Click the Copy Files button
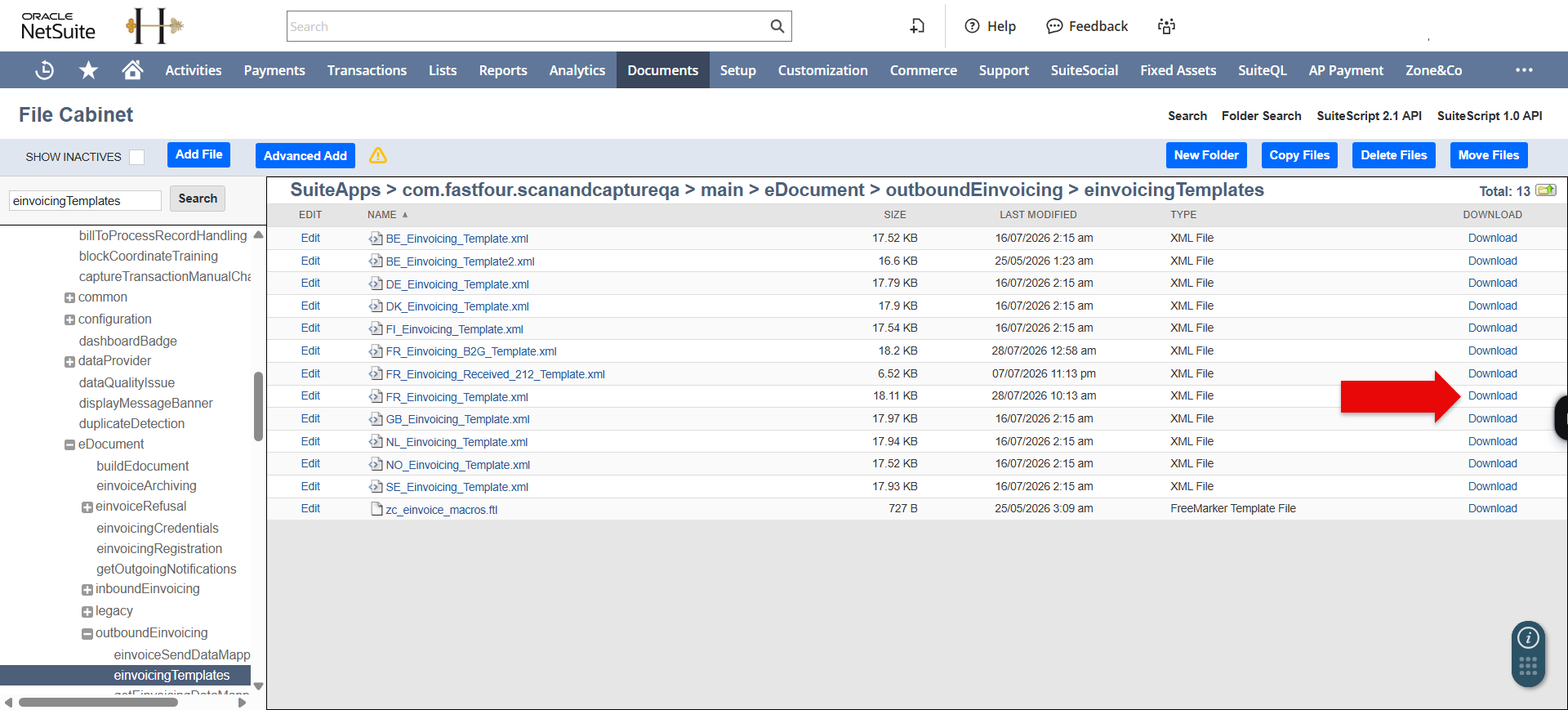This screenshot has width=1568, height=710. point(1299,155)
